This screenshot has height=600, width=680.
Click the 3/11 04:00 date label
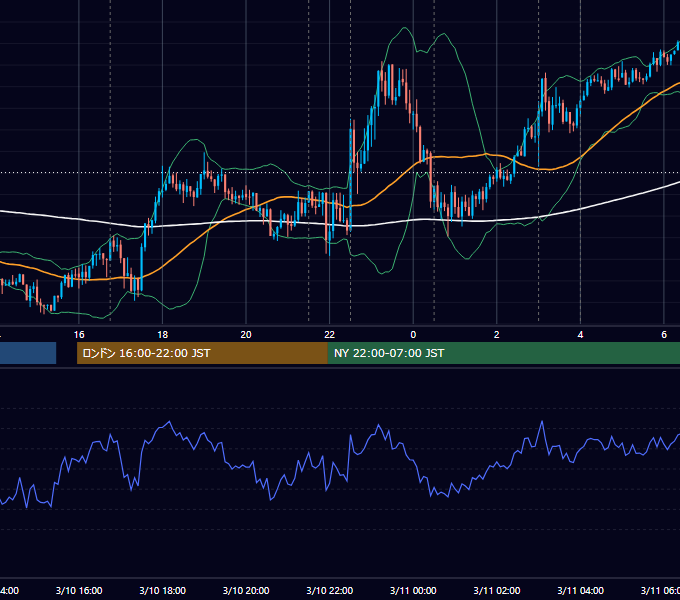point(580,590)
